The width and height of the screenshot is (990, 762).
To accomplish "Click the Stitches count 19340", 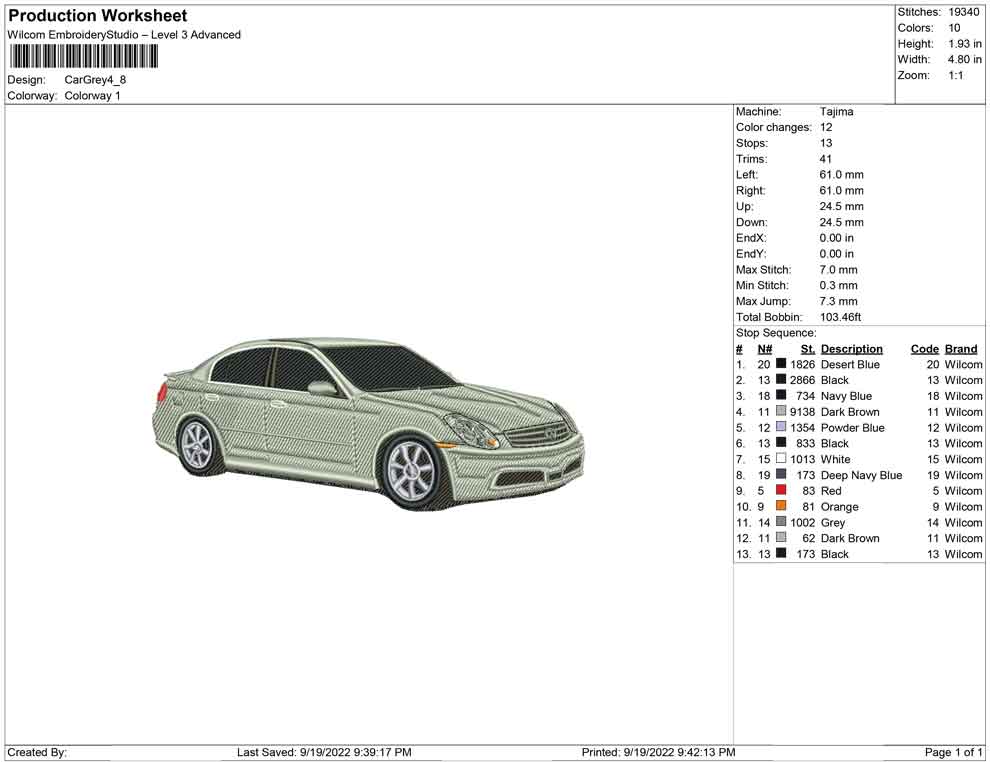I will tap(964, 12).
